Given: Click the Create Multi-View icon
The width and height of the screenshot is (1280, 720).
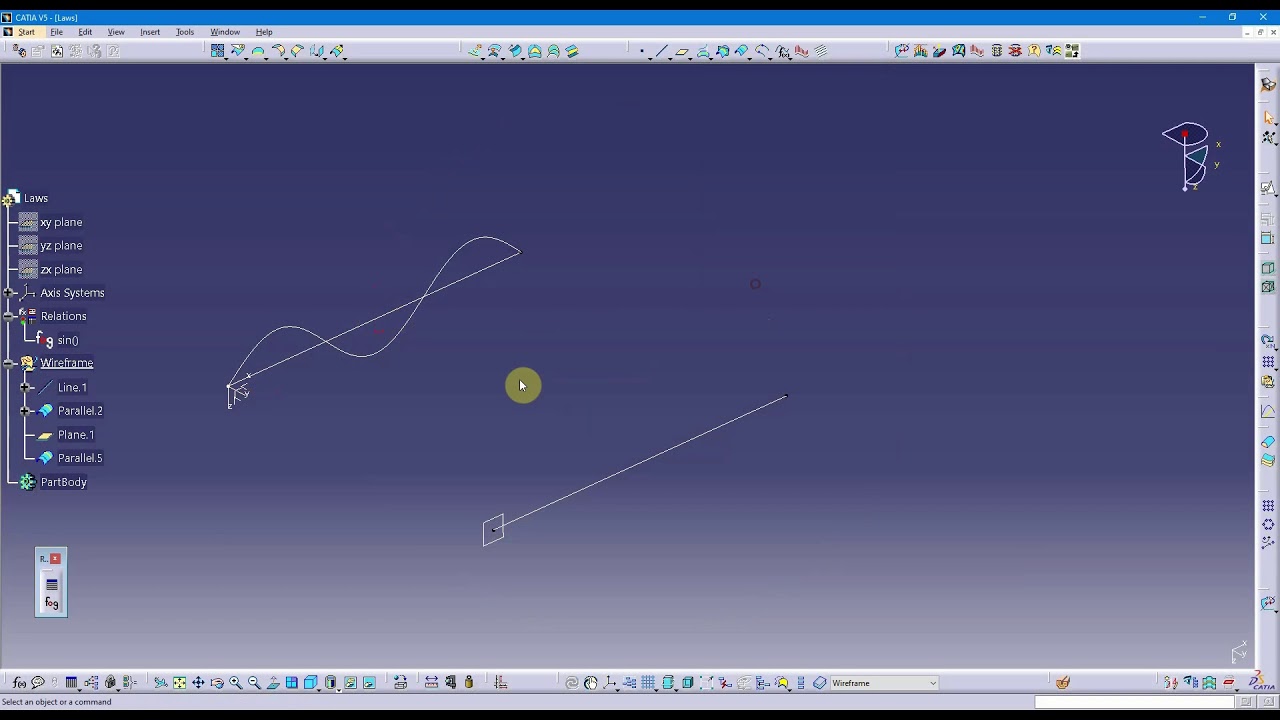Looking at the screenshot, I should point(292,683).
